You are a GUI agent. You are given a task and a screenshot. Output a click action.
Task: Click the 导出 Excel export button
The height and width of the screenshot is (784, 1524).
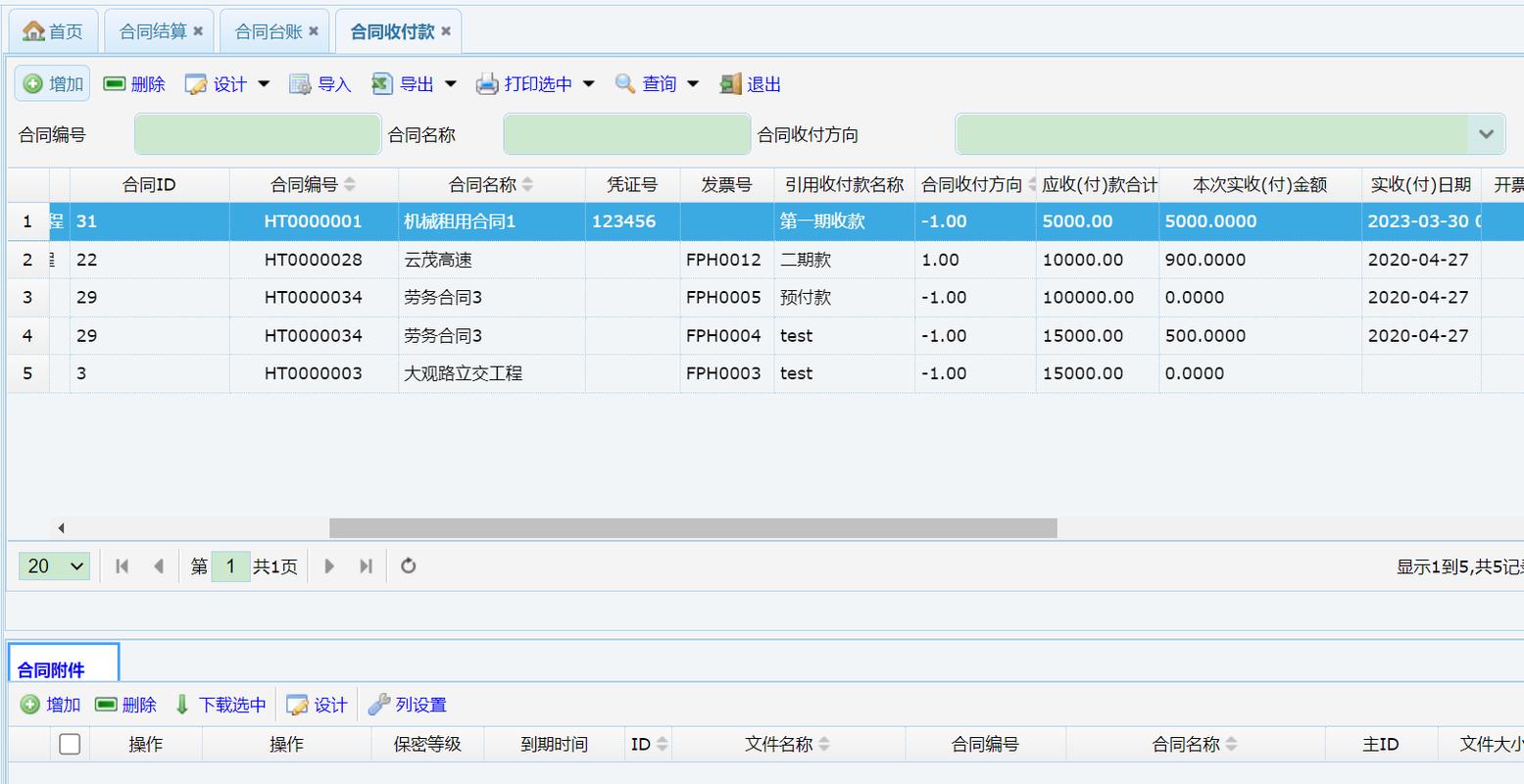tap(403, 84)
